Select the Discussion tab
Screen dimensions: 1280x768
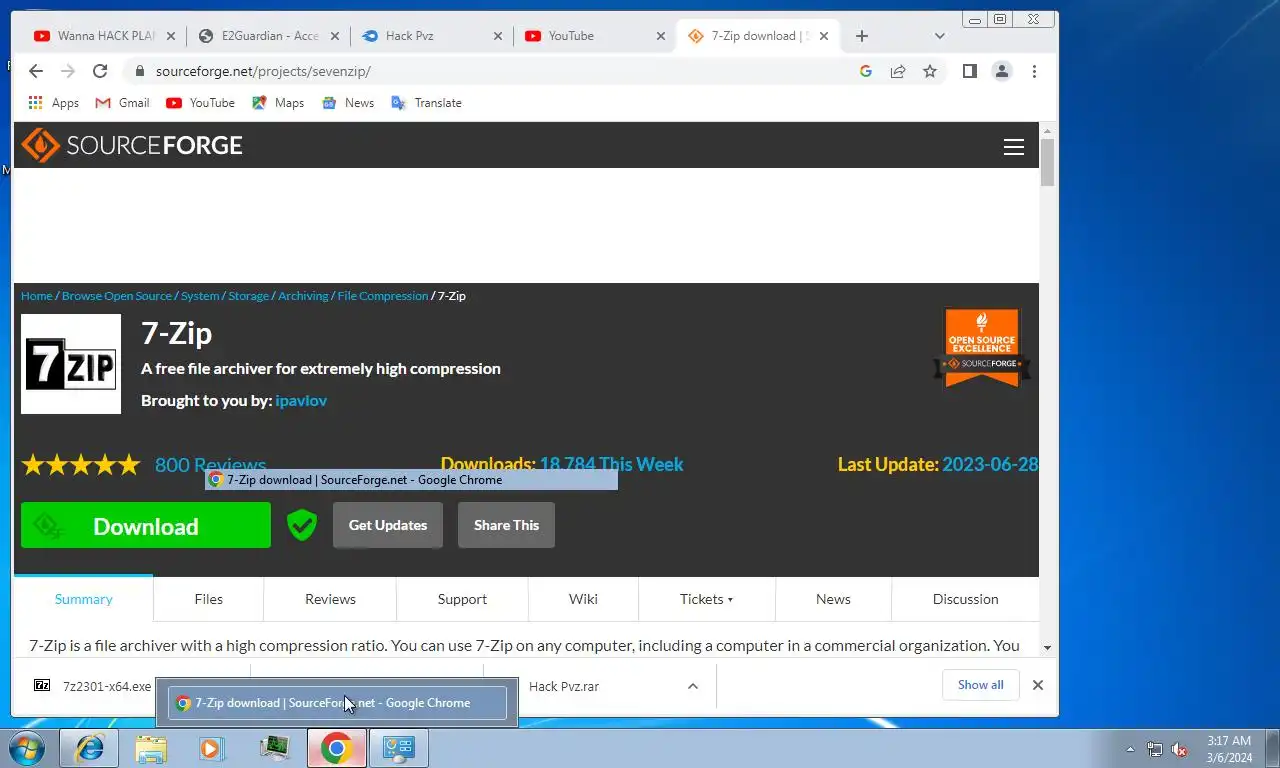click(965, 599)
